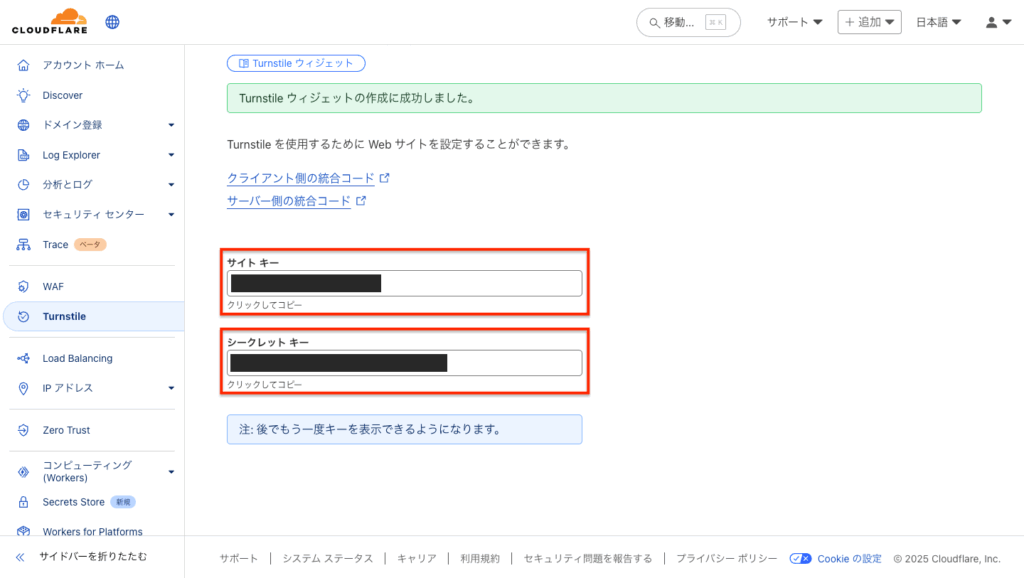Click the キャリア footer link
This screenshot has height=578, width=1024.
(x=416, y=558)
